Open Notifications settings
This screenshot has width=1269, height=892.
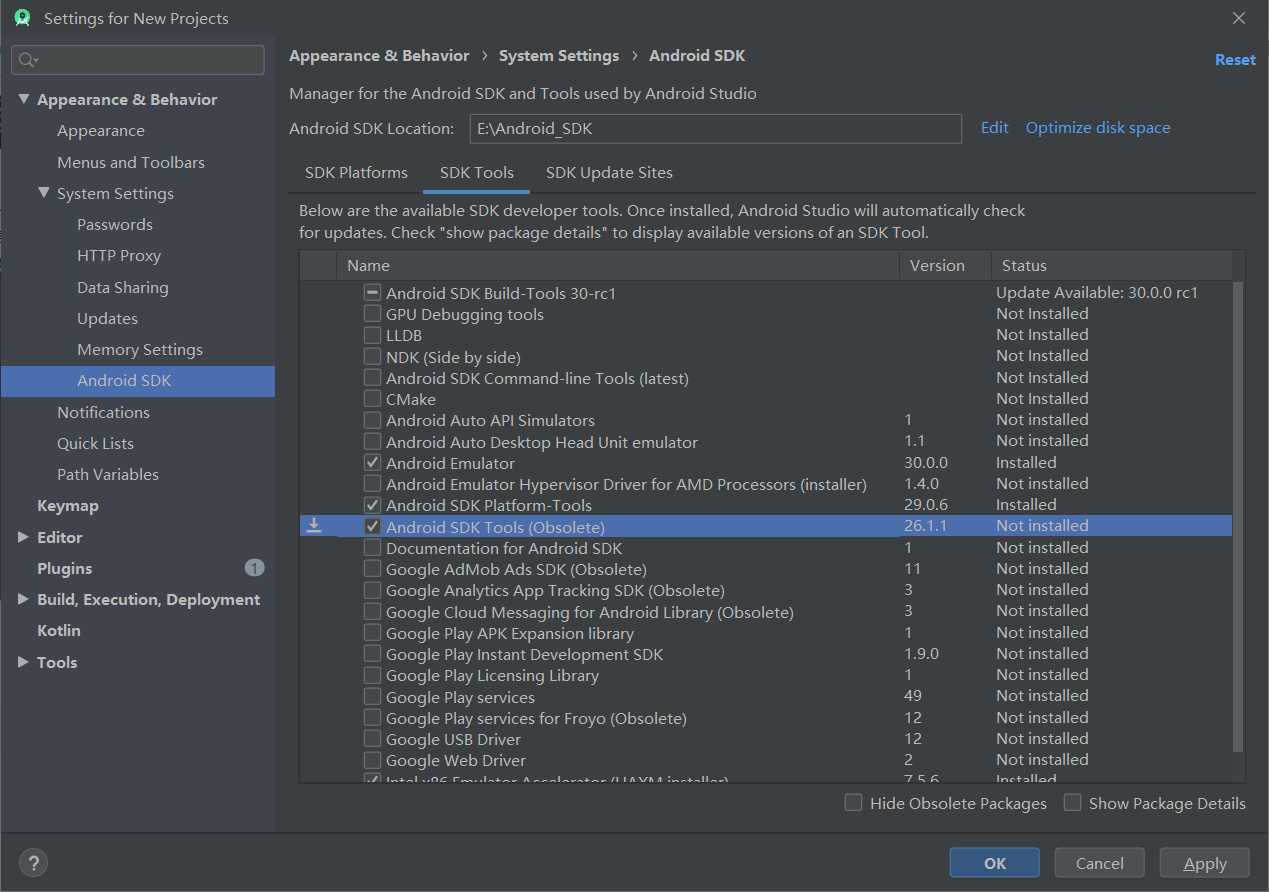click(x=103, y=412)
